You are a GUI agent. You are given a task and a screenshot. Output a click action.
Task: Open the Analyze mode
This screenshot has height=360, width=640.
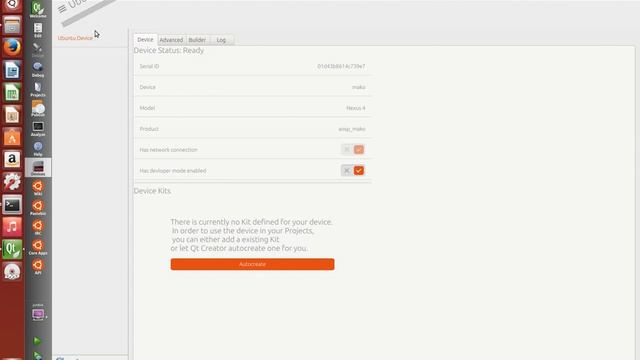38,129
